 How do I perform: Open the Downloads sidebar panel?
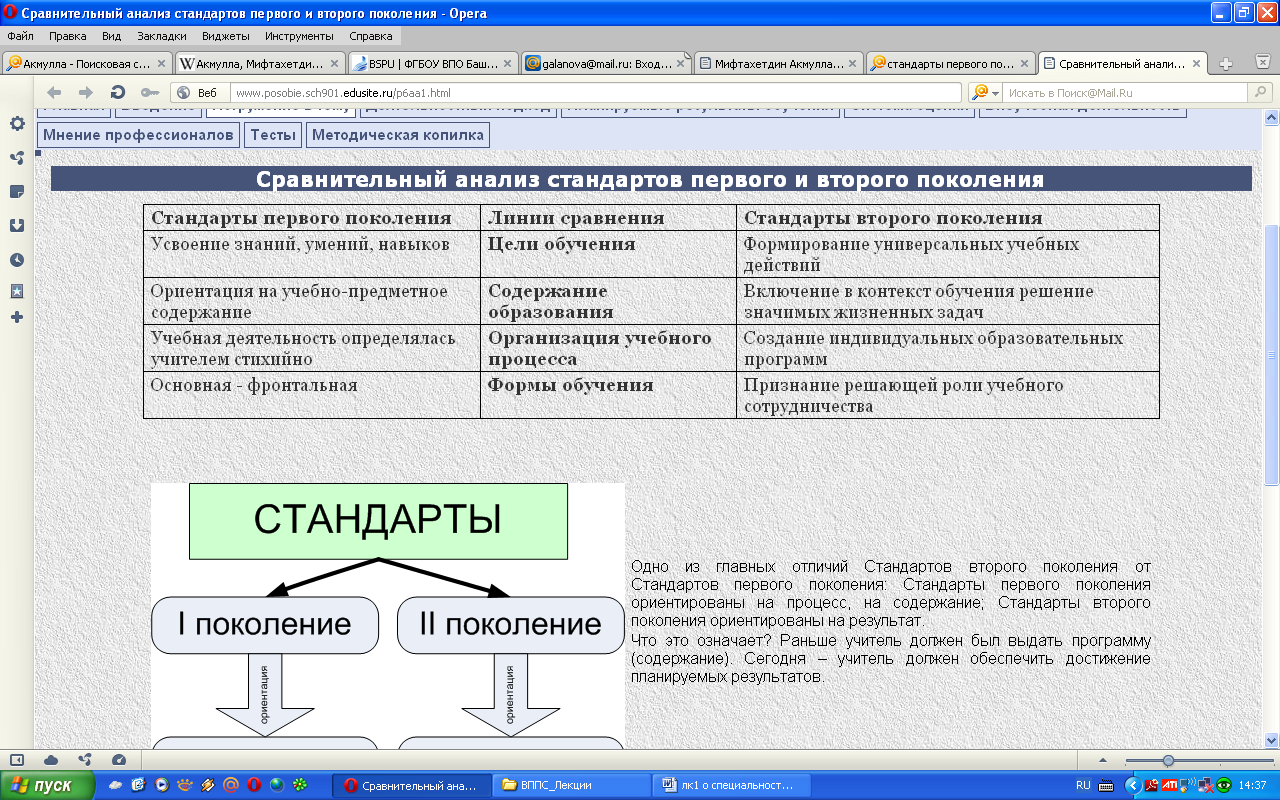pyautogui.click(x=17, y=225)
